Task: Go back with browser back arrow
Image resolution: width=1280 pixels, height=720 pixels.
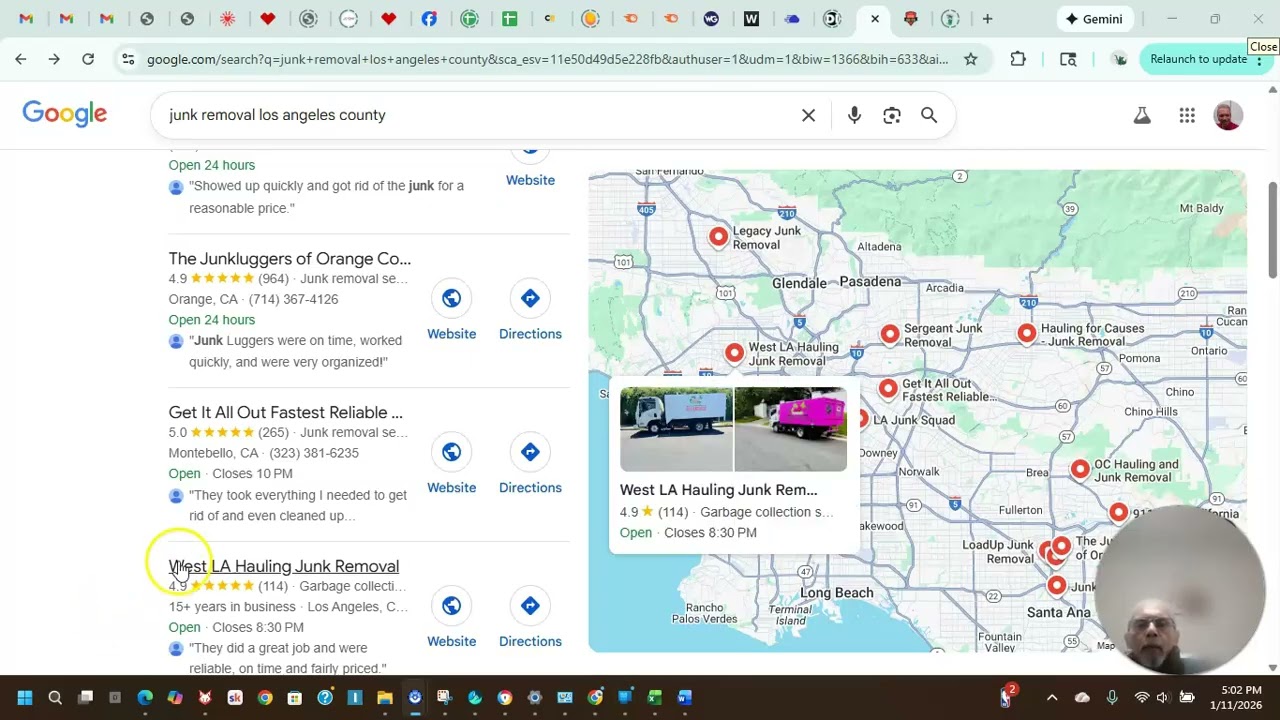Action: click(21, 59)
